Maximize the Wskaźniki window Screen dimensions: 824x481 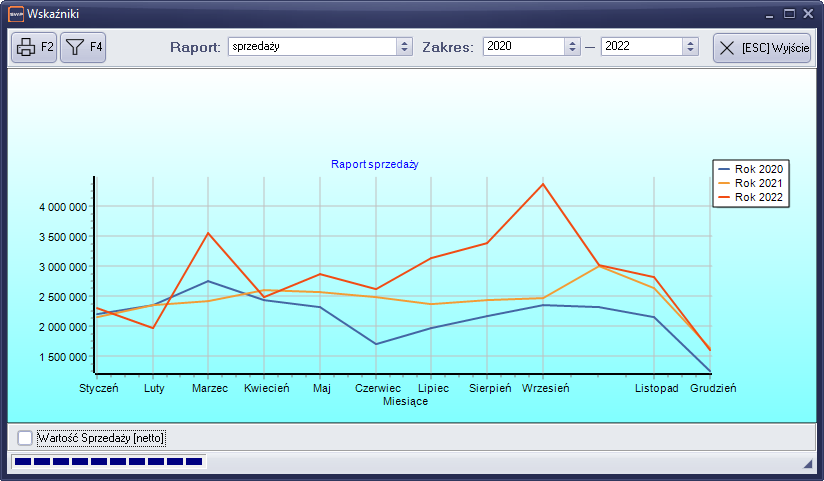coord(789,14)
